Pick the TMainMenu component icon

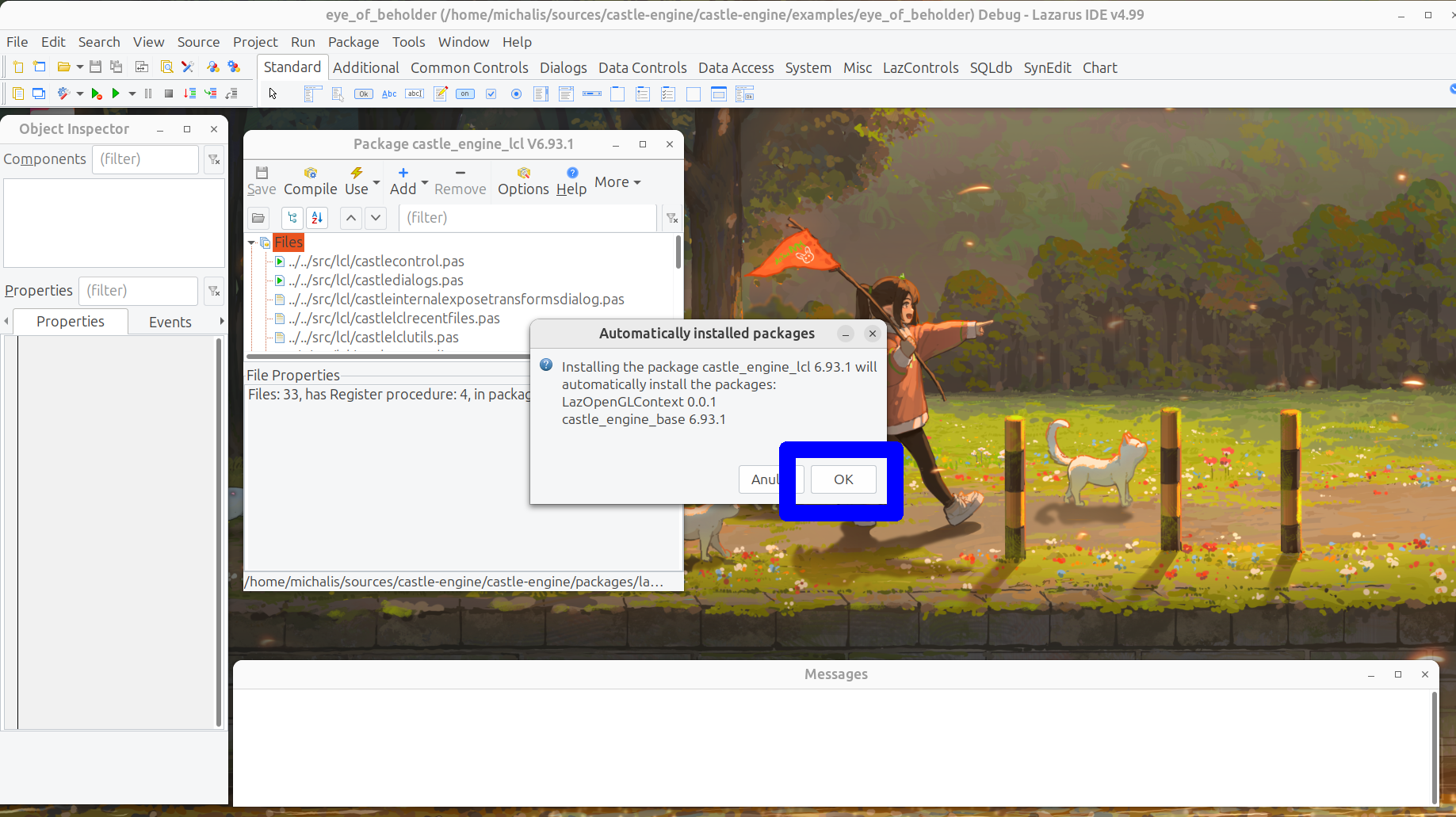pyautogui.click(x=312, y=94)
